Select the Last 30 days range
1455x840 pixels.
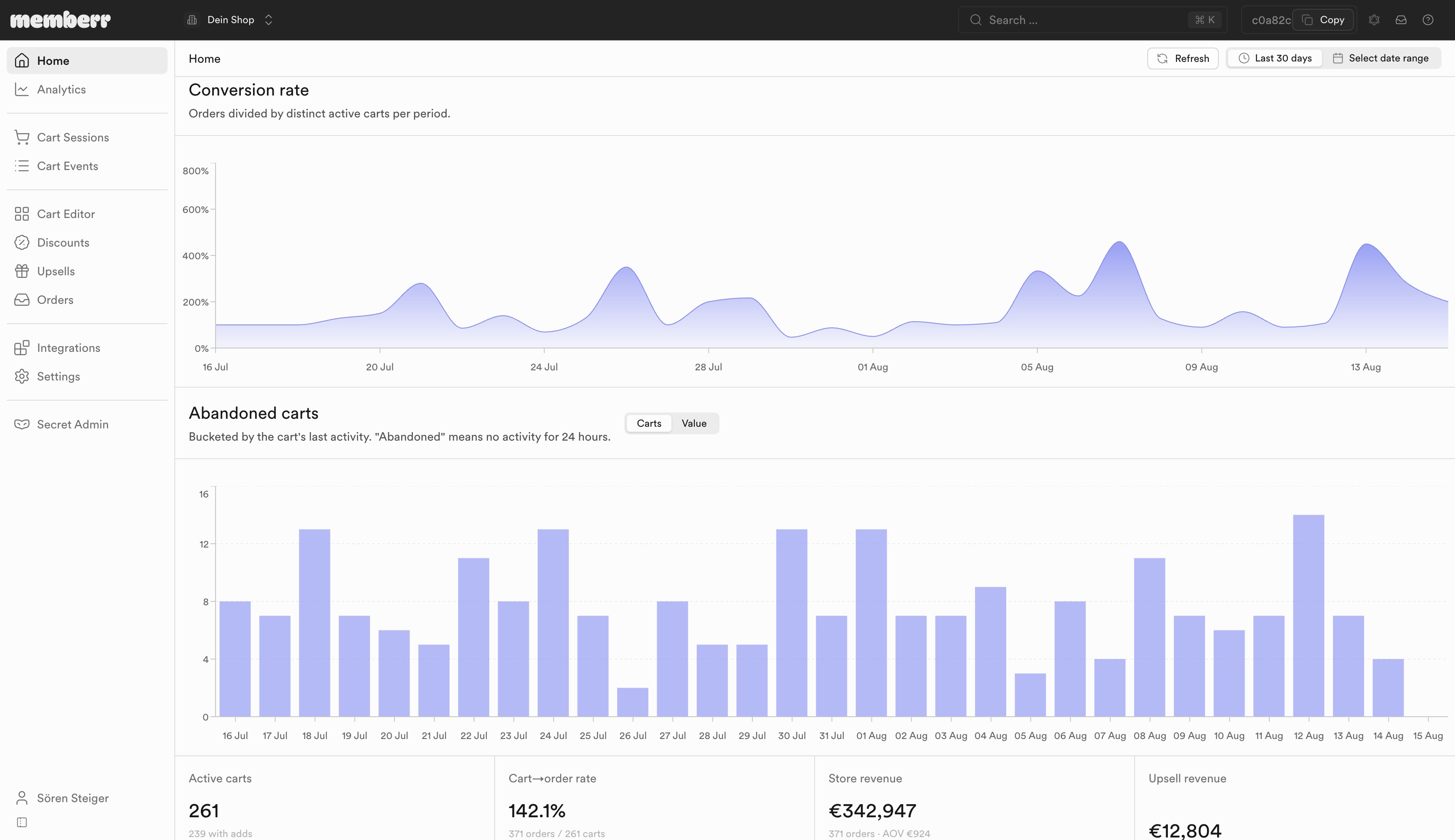tap(1275, 58)
